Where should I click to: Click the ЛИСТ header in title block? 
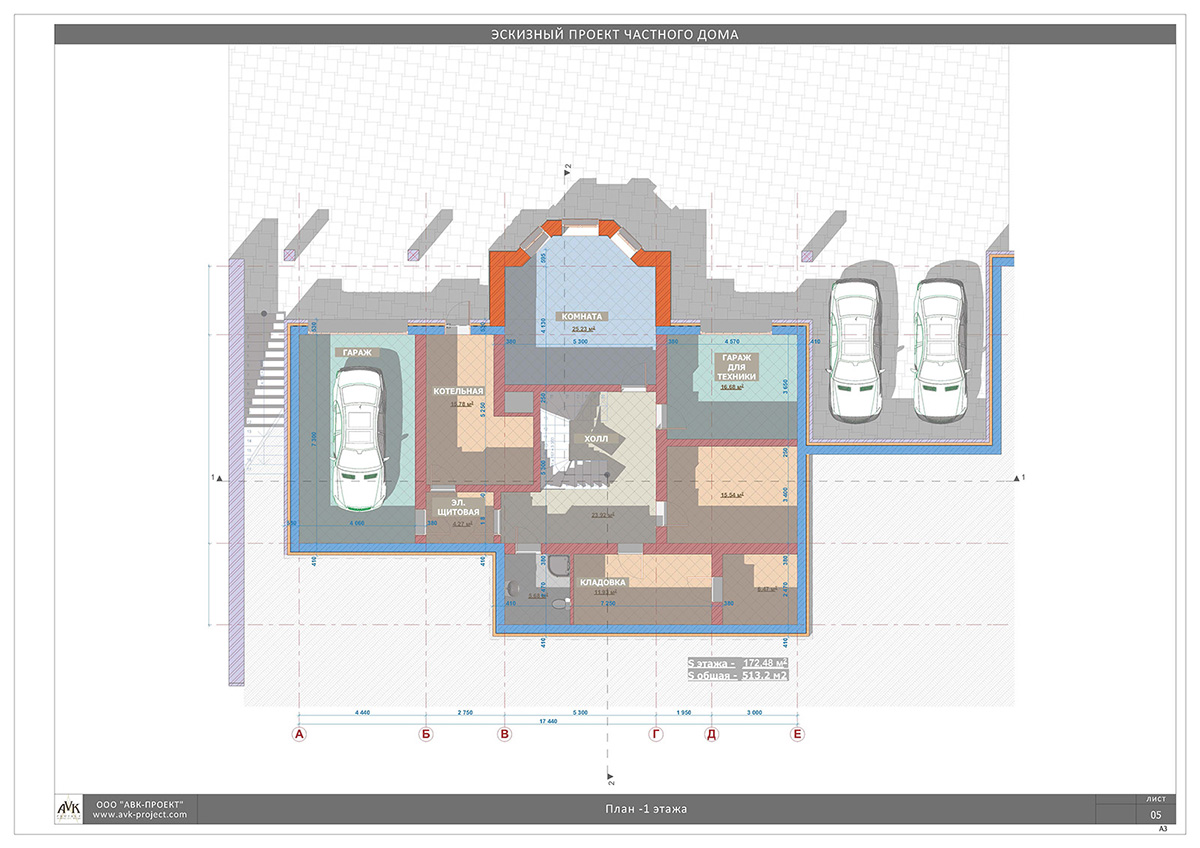tap(1155, 799)
